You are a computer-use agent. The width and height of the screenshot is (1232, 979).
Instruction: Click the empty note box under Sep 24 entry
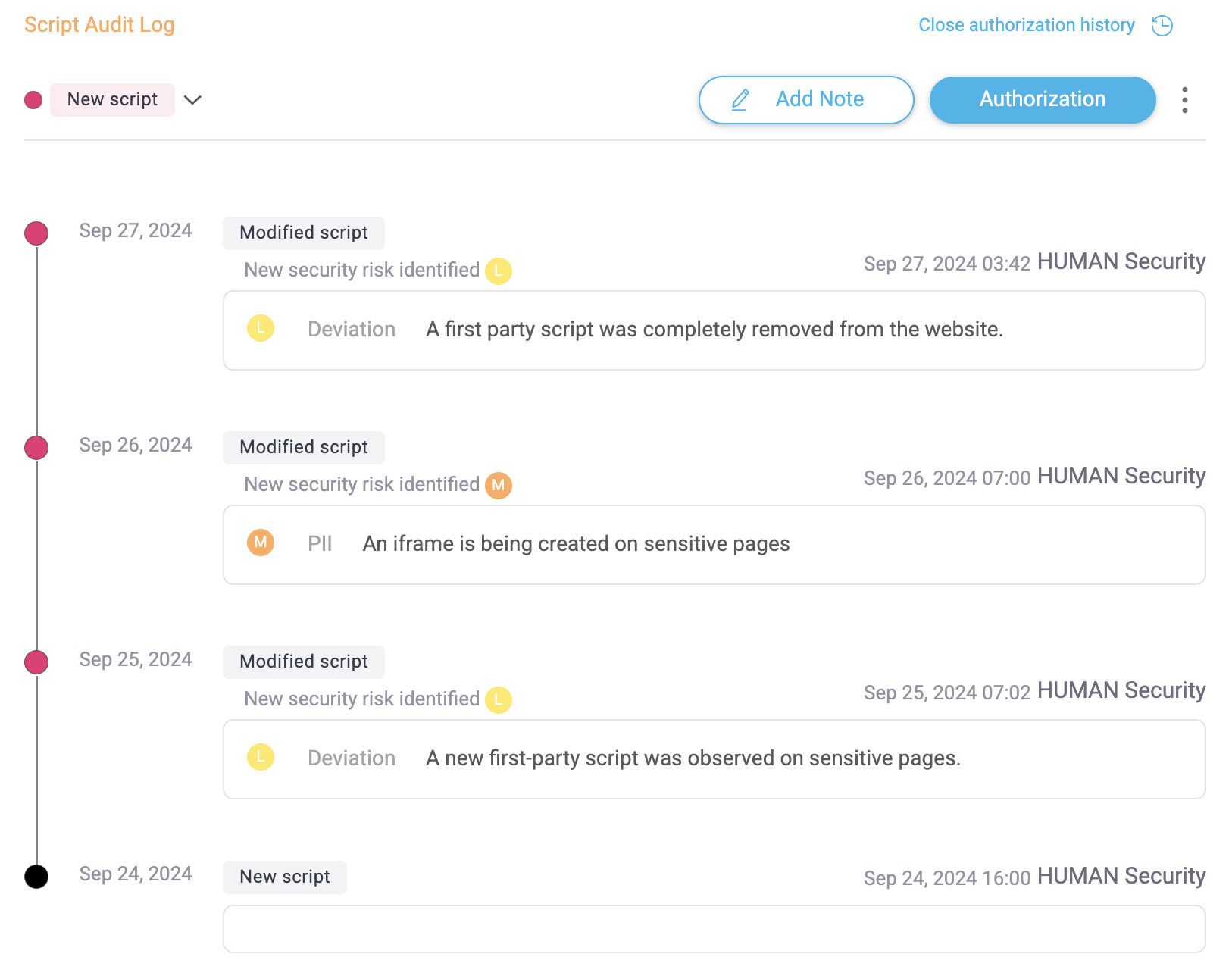pos(714,929)
